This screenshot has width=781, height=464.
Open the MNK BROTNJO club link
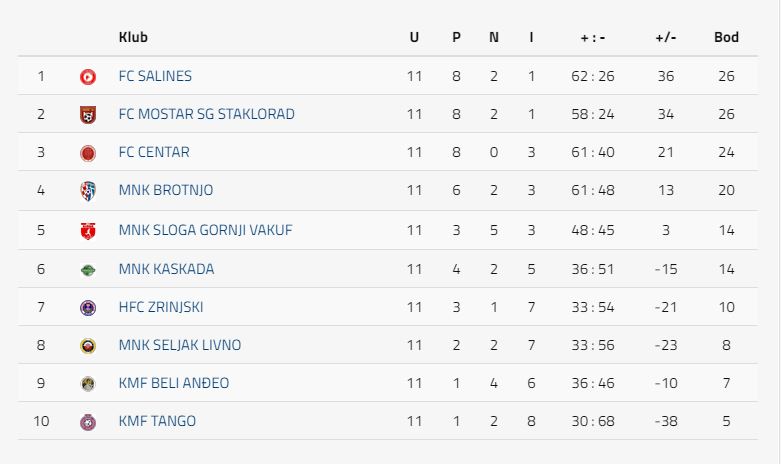click(x=166, y=190)
